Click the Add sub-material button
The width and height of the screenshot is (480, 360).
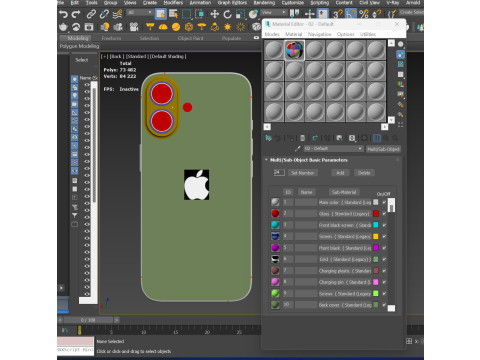pos(340,173)
